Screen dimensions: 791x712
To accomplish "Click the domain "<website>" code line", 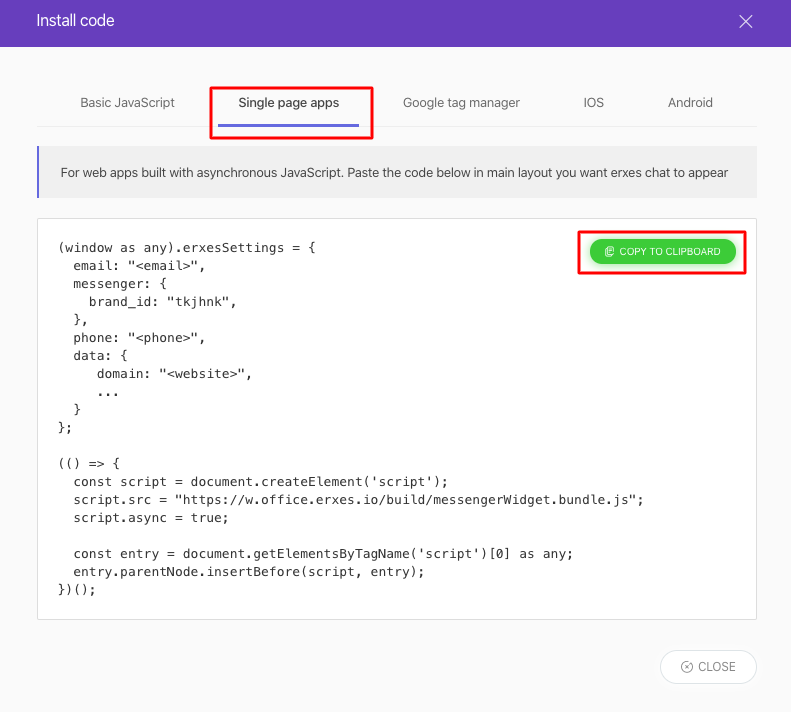I will tap(174, 373).
